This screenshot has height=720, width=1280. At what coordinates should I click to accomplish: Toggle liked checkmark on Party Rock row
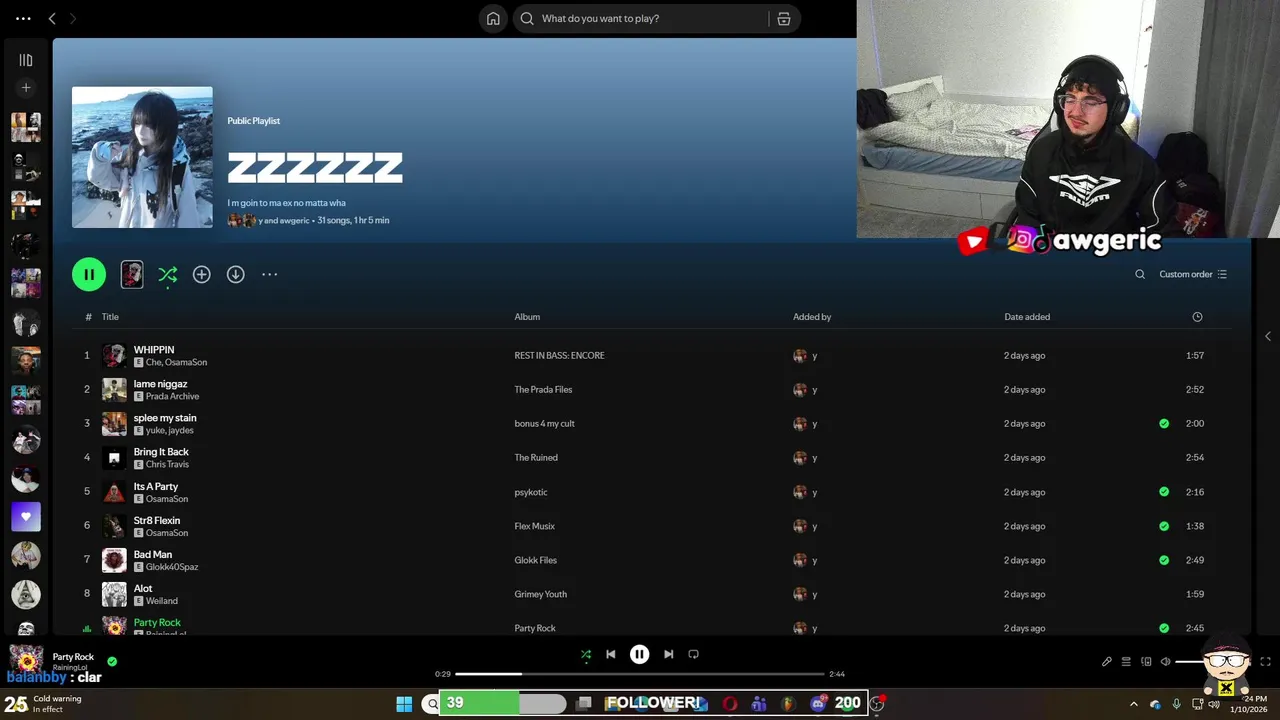point(1164,628)
